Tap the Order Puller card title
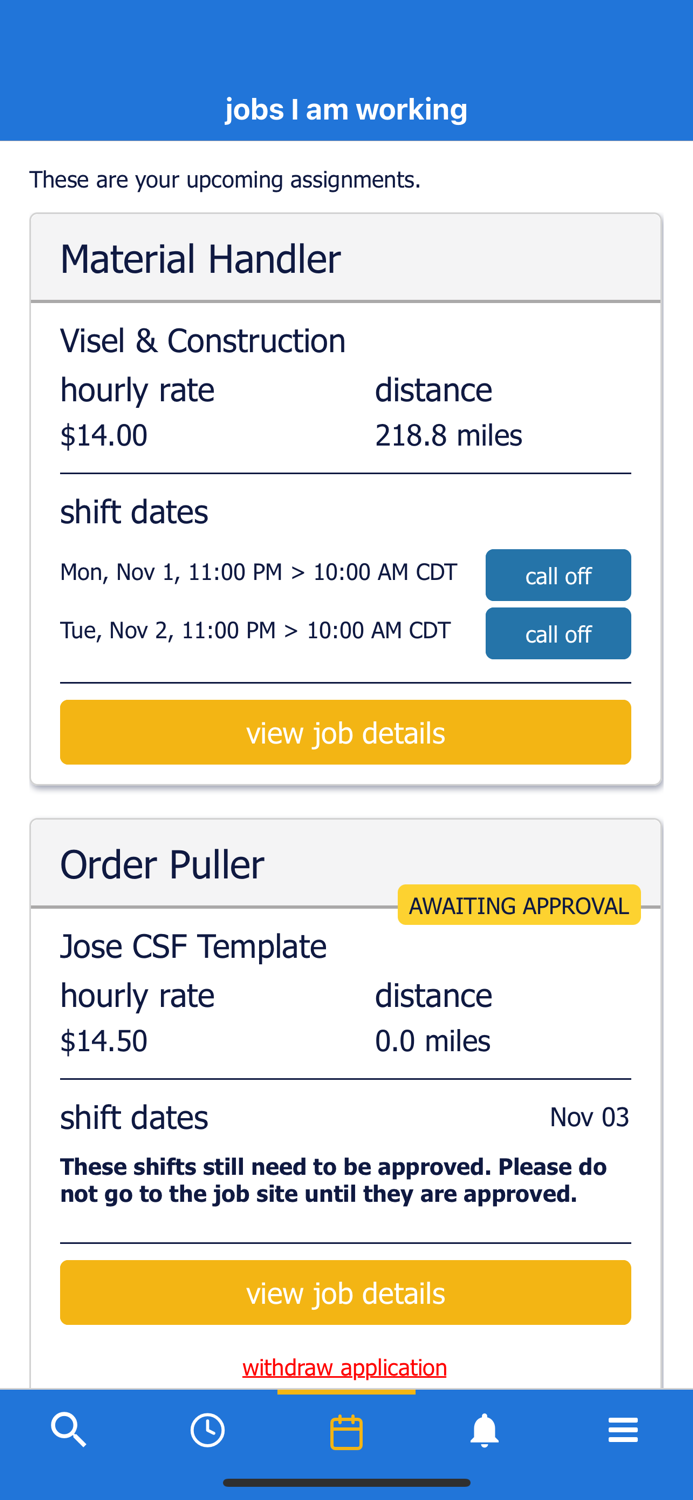693x1500 pixels. pos(162,865)
